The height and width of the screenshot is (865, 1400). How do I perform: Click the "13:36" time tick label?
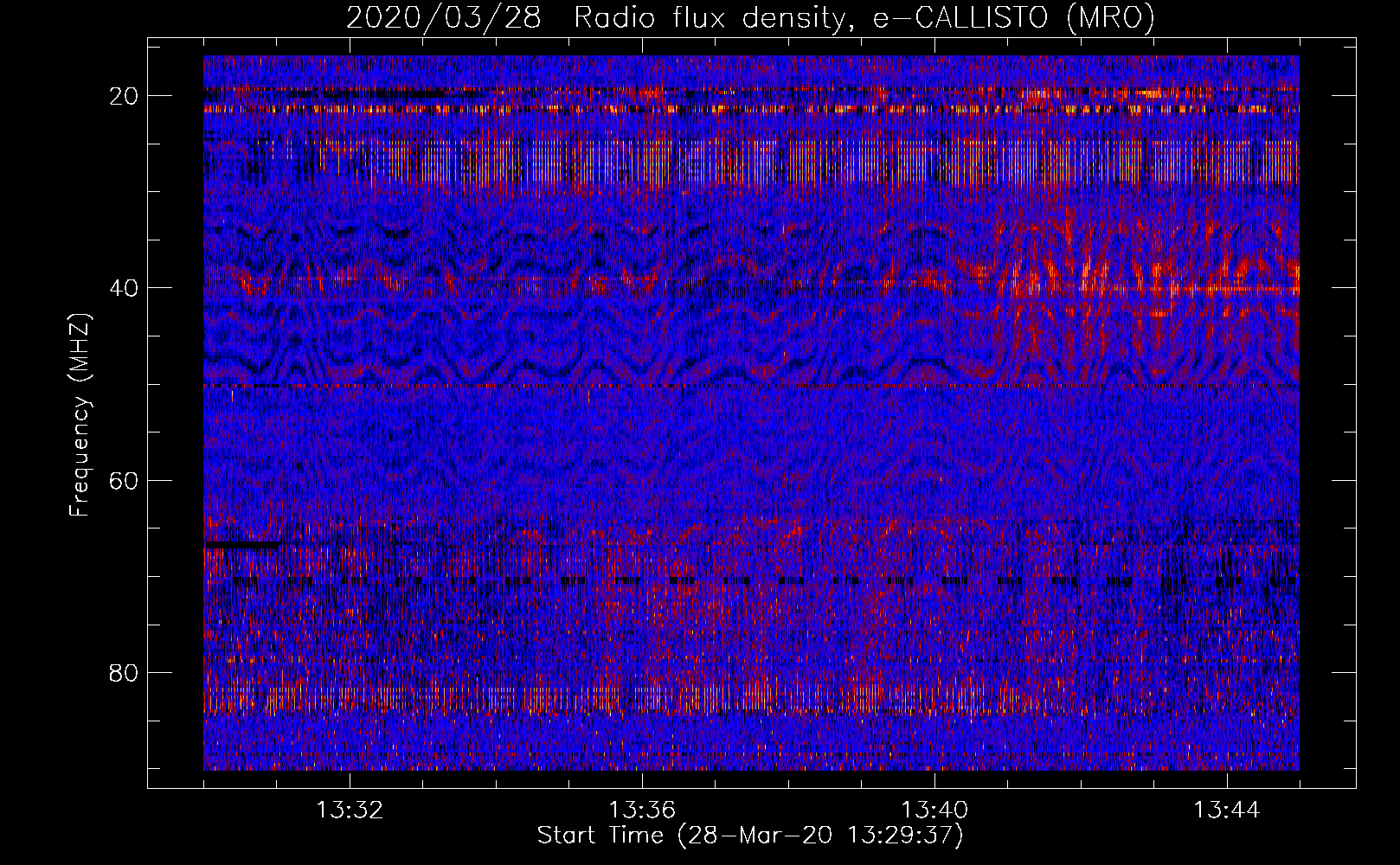(x=642, y=811)
